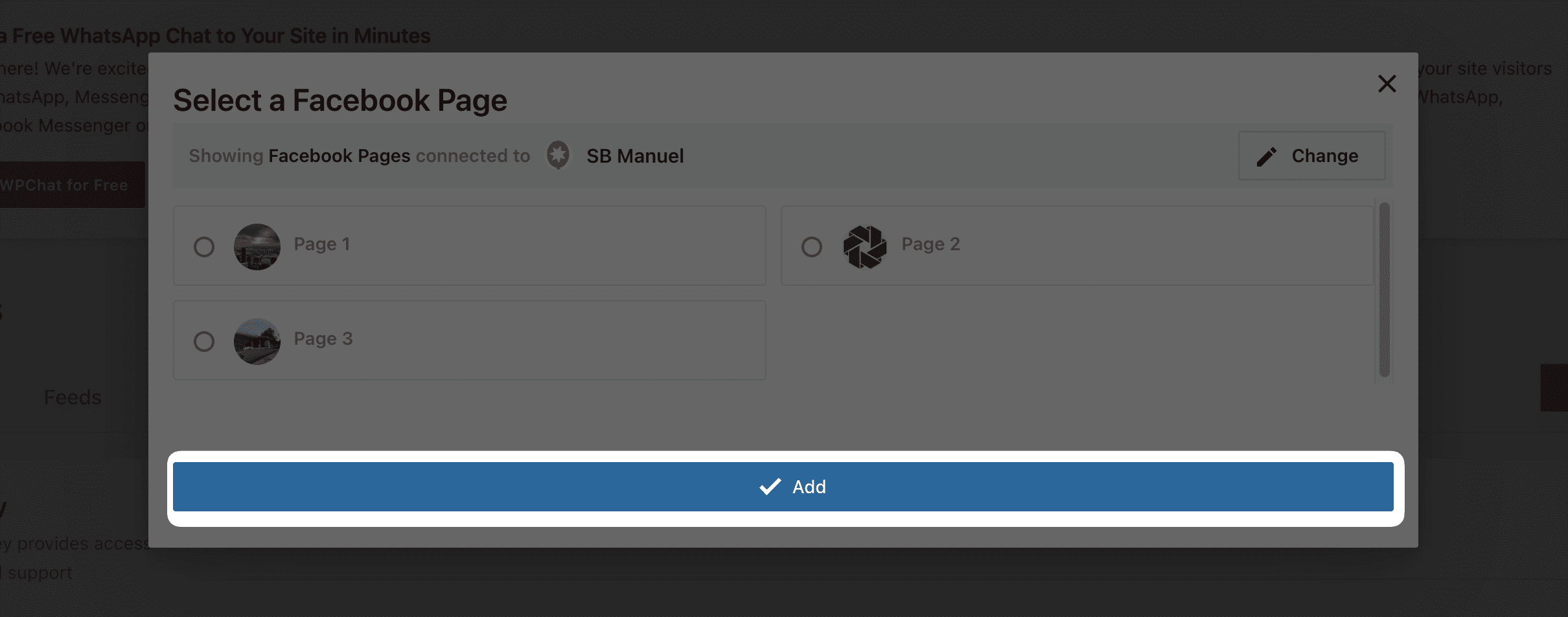Select the Page 1 radio button
The width and height of the screenshot is (1568, 617).
204,247
